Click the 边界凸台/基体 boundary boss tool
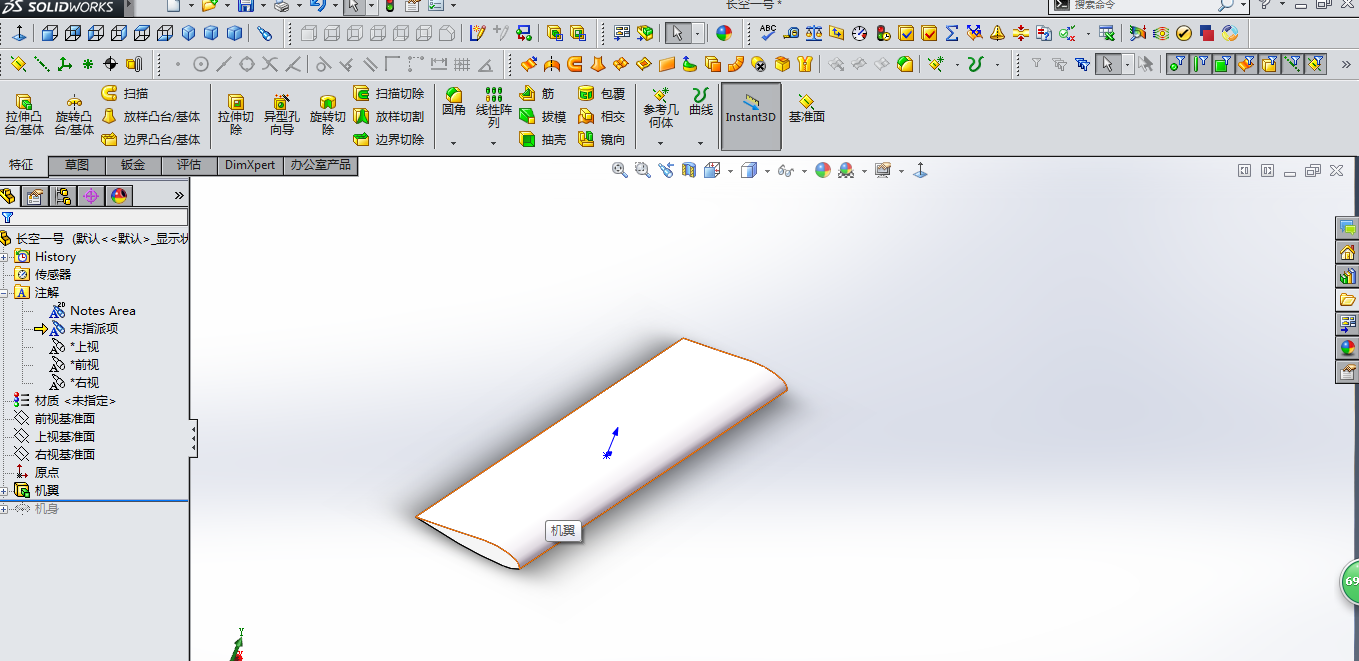The height and width of the screenshot is (661, 1359). (151, 139)
